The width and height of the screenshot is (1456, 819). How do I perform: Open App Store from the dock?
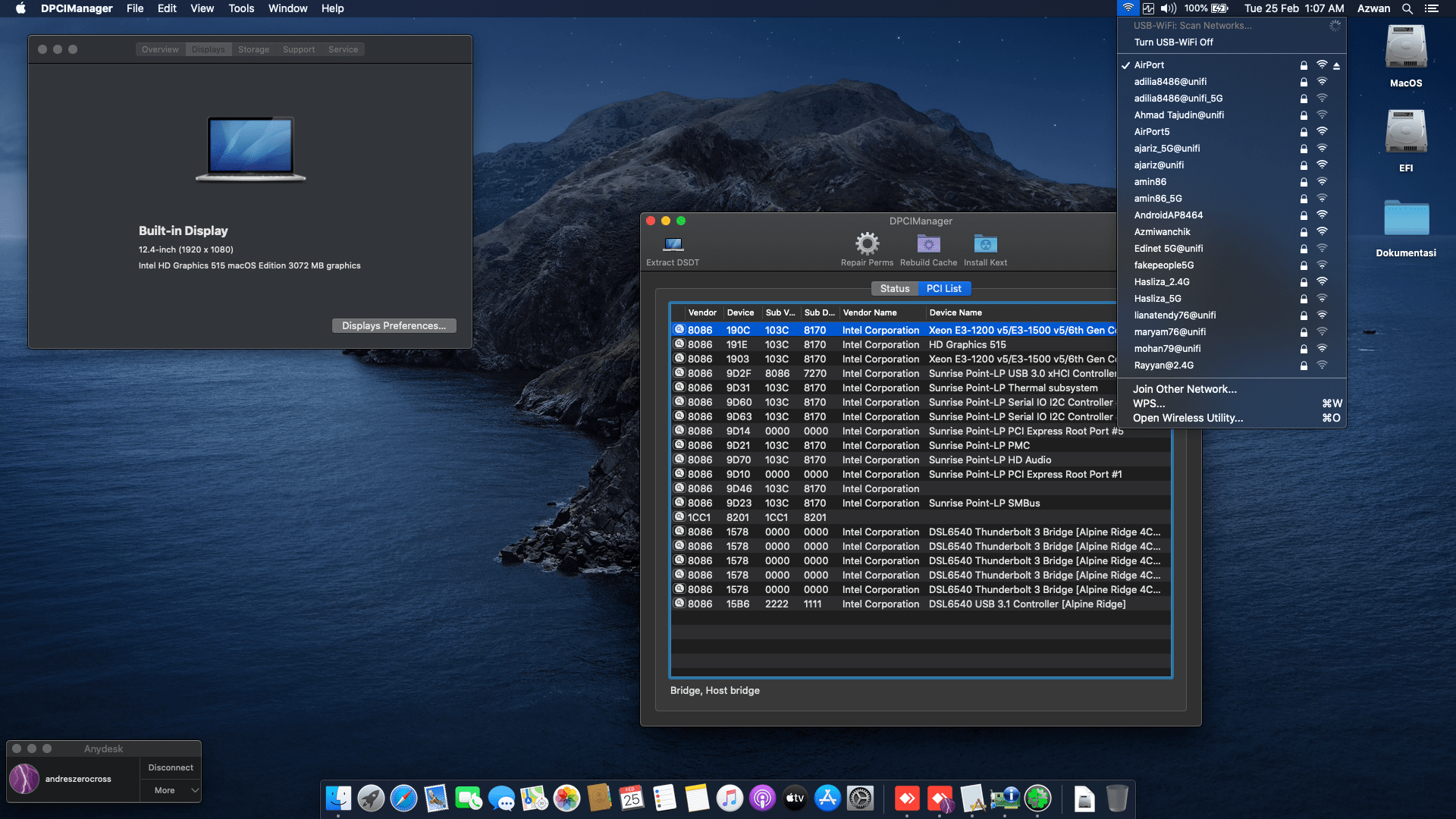[827, 799]
